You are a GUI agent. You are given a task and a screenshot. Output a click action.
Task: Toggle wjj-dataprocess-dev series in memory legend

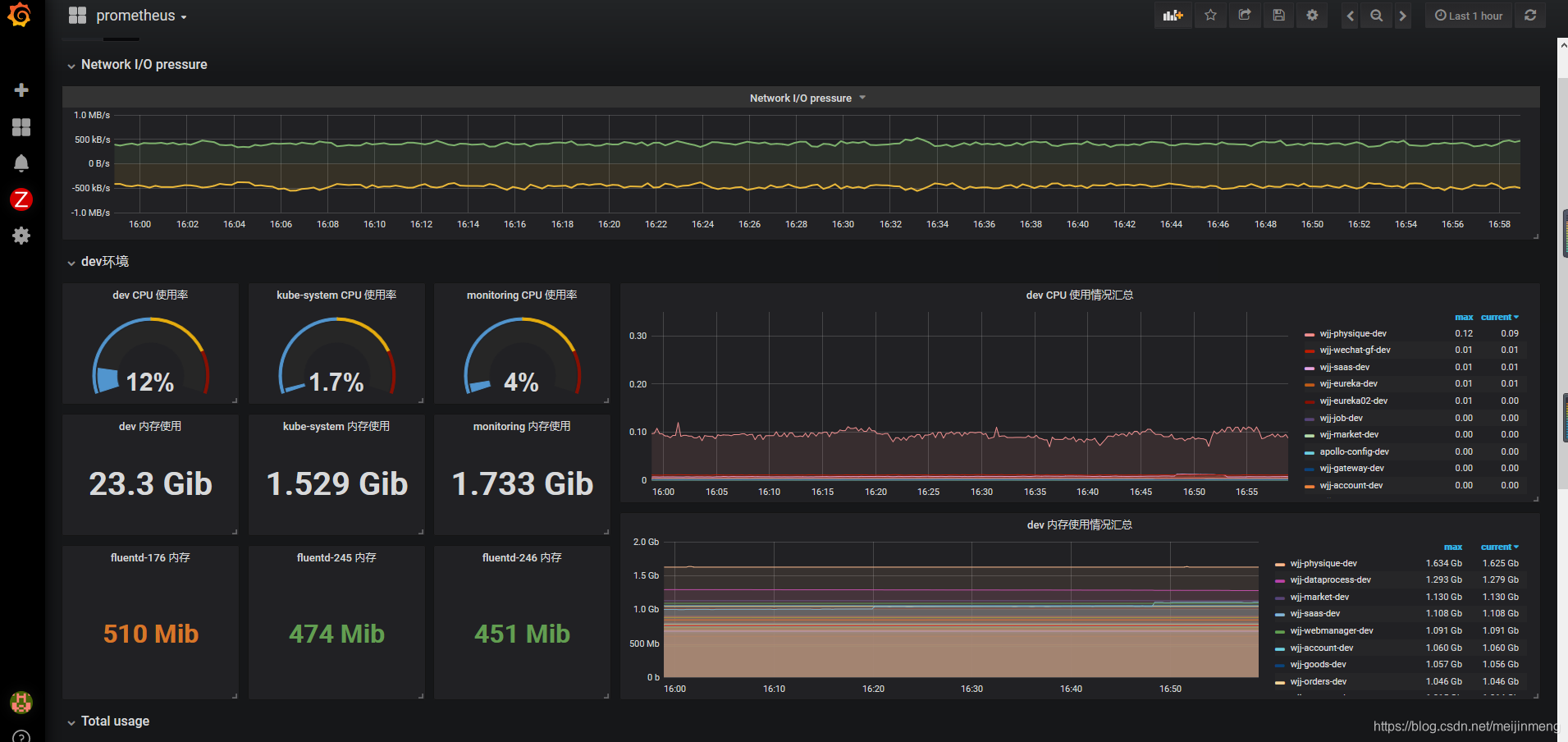click(x=1330, y=579)
